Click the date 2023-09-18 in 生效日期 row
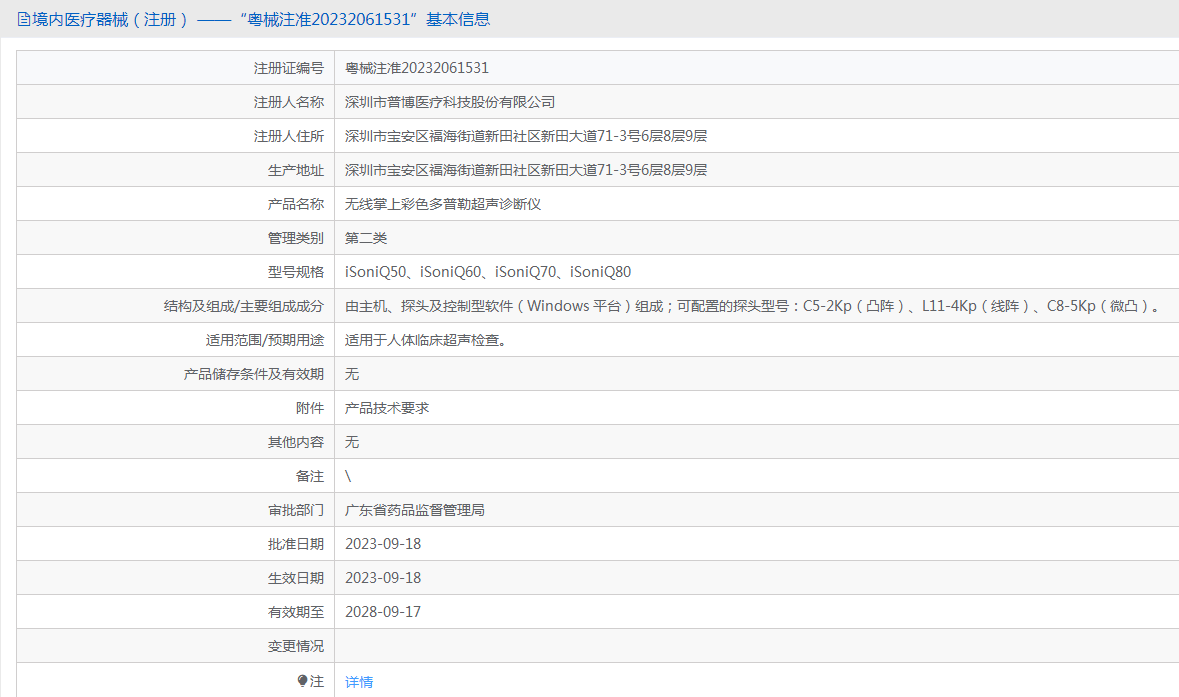Image resolution: width=1179 pixels, height=697 pixels. [383, 578]
